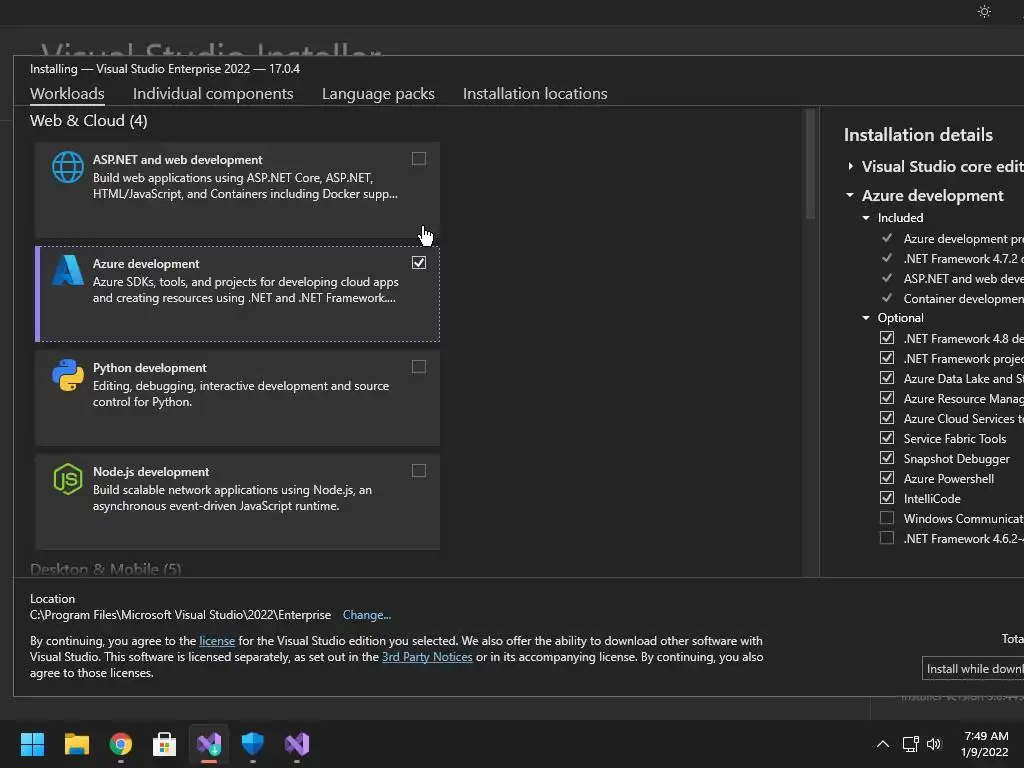Check the Windows Communication option
The width and height of the screenshot is (1024, 768).
(886, 518)
